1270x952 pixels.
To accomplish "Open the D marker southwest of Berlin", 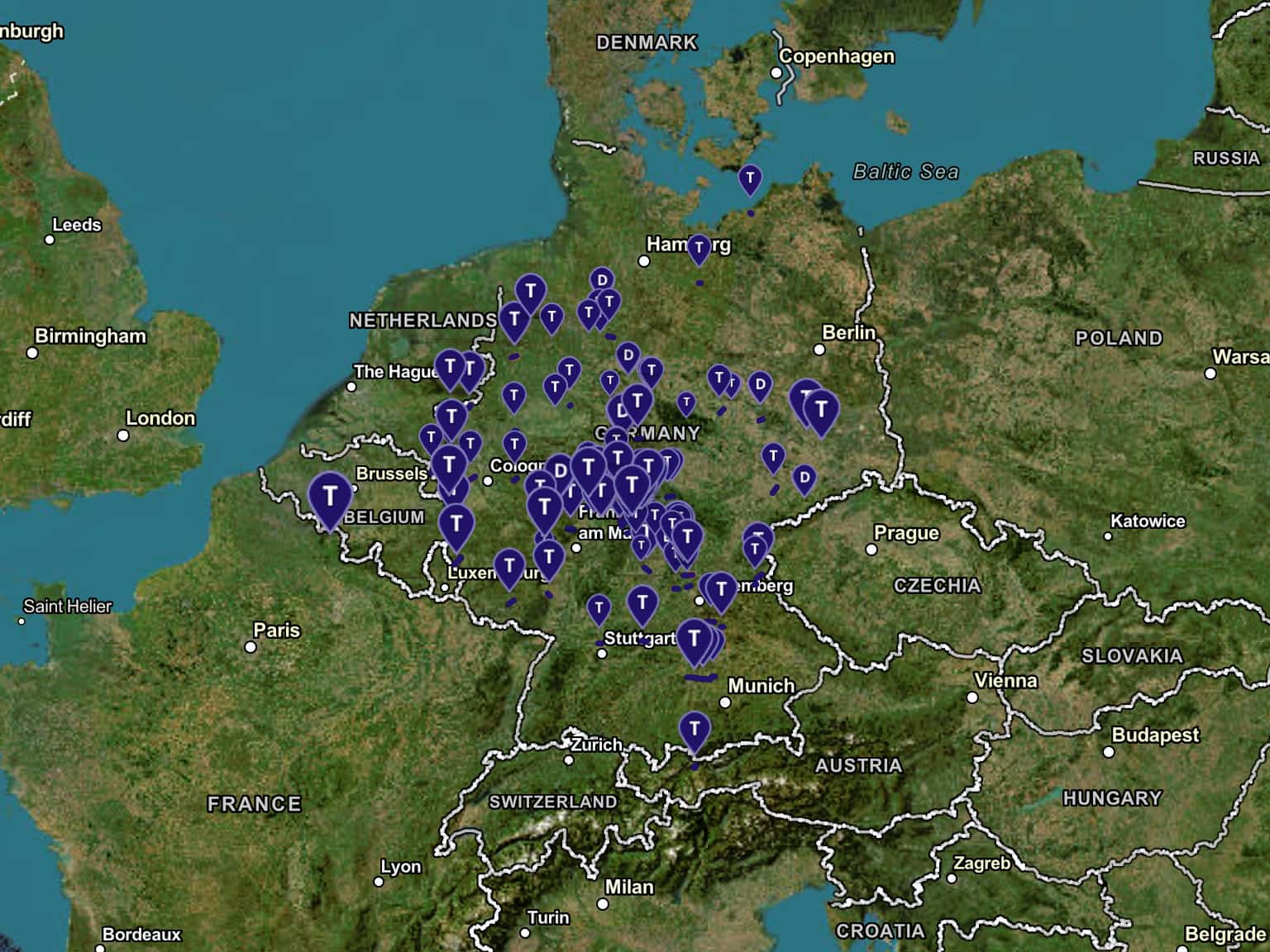I will pyautogui.click(x=760, y=385).
